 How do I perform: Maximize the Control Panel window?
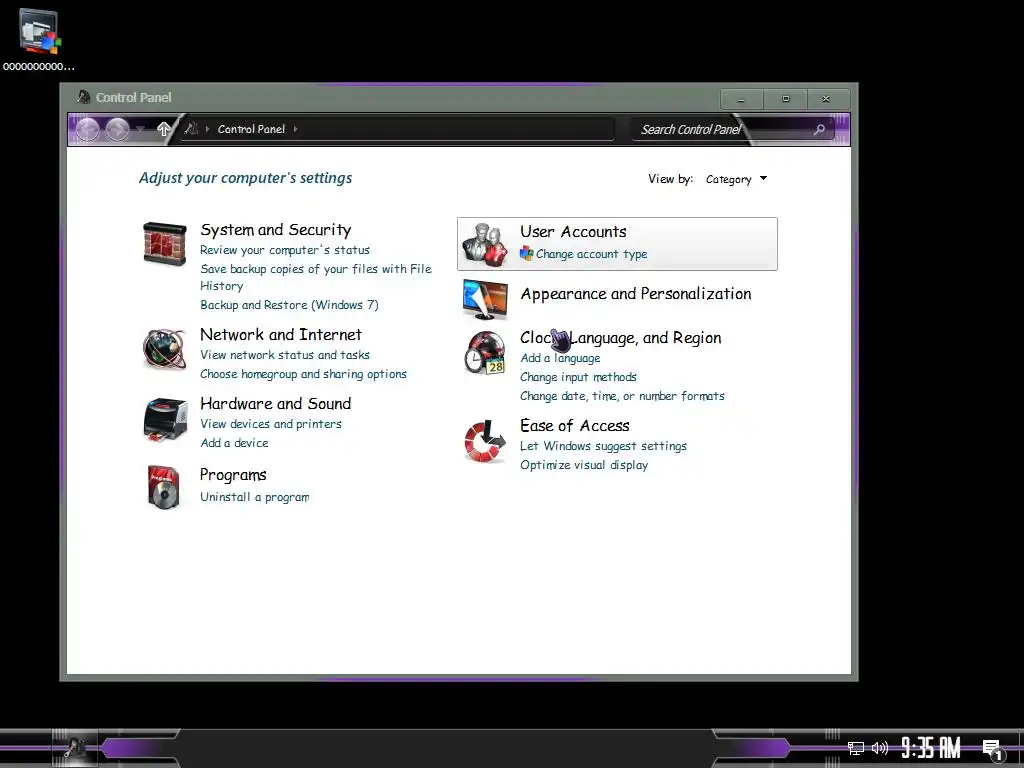click(786, 99)
